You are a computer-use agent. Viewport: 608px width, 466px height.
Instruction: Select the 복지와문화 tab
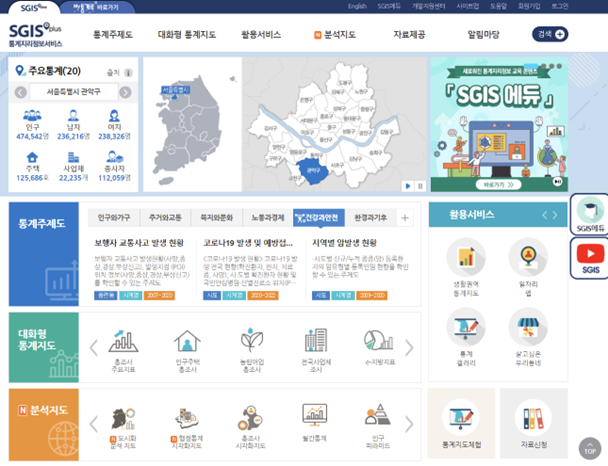(x=216, y=217)
